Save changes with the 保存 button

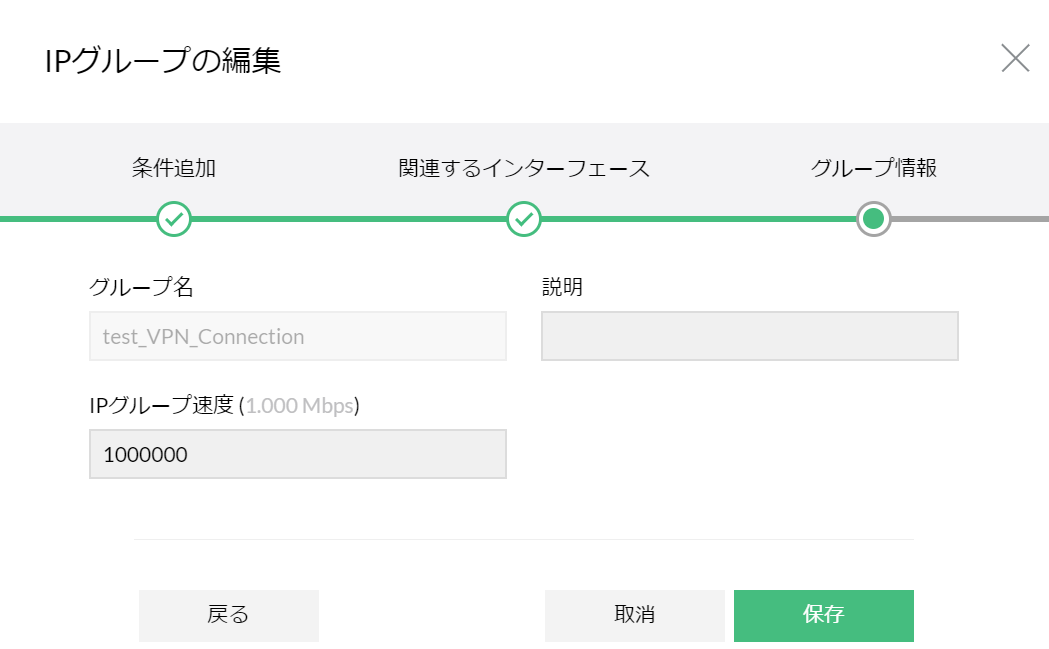click(x=823, y=615)
